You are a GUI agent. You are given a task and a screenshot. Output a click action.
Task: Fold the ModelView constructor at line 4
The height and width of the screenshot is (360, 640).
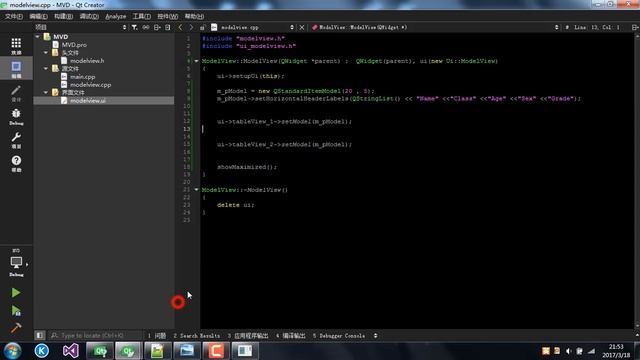click(196, 61)
